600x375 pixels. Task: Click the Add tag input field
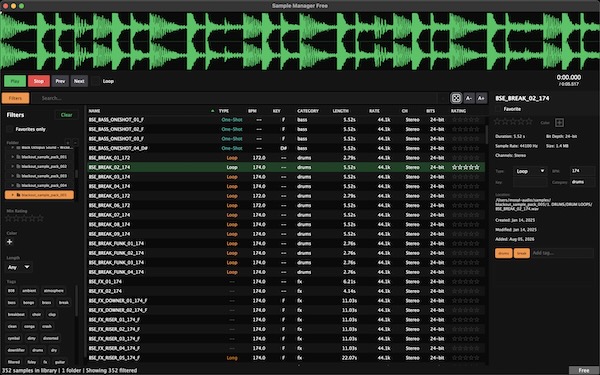(562, 253)
